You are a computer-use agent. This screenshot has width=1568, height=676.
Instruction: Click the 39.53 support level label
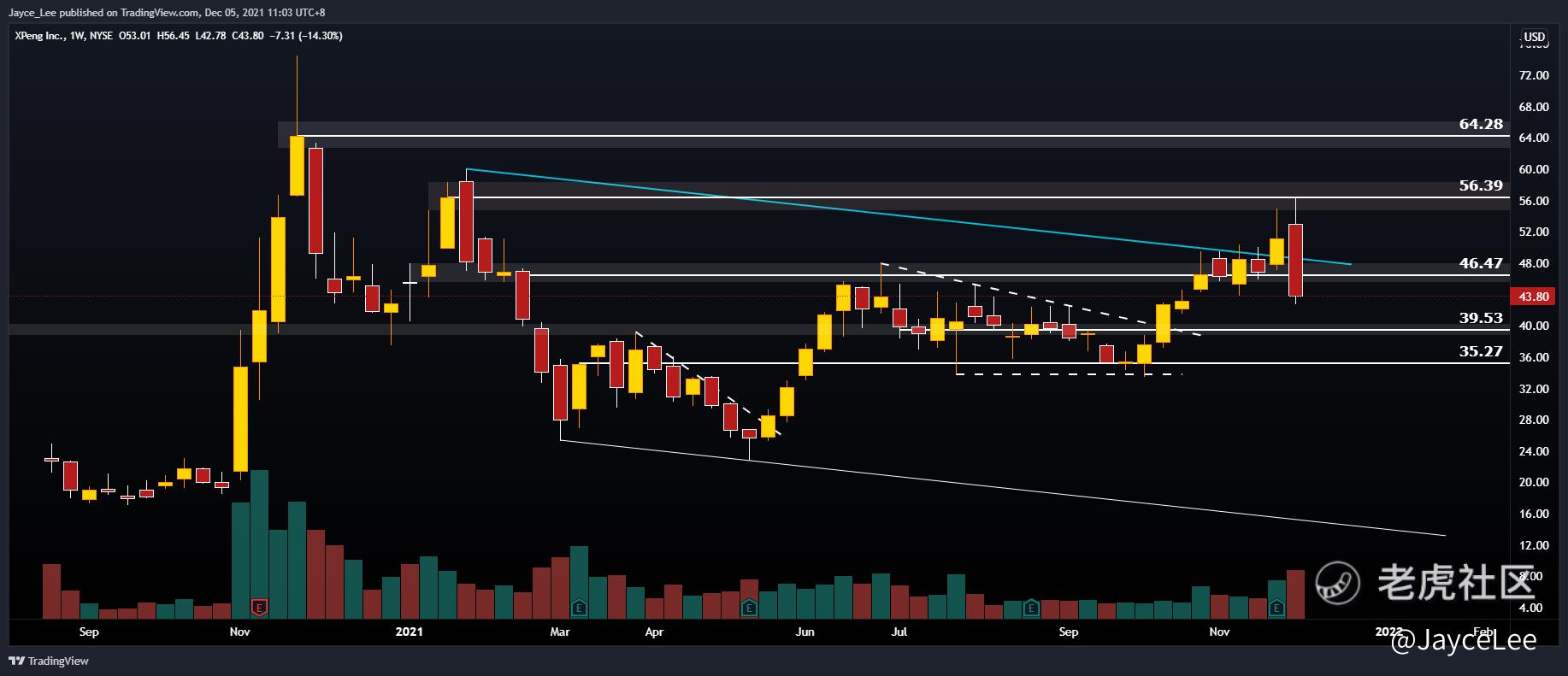point(1481,318)
